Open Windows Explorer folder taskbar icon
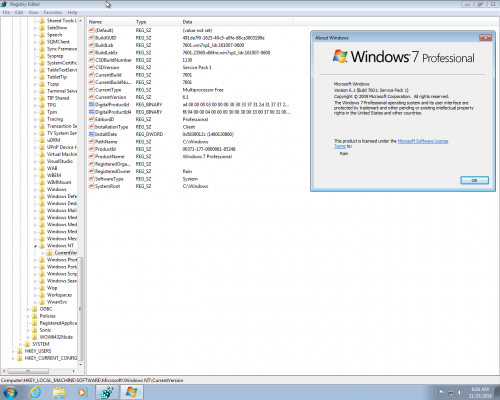This screenshot has width=500, height=400. (59, 392)
